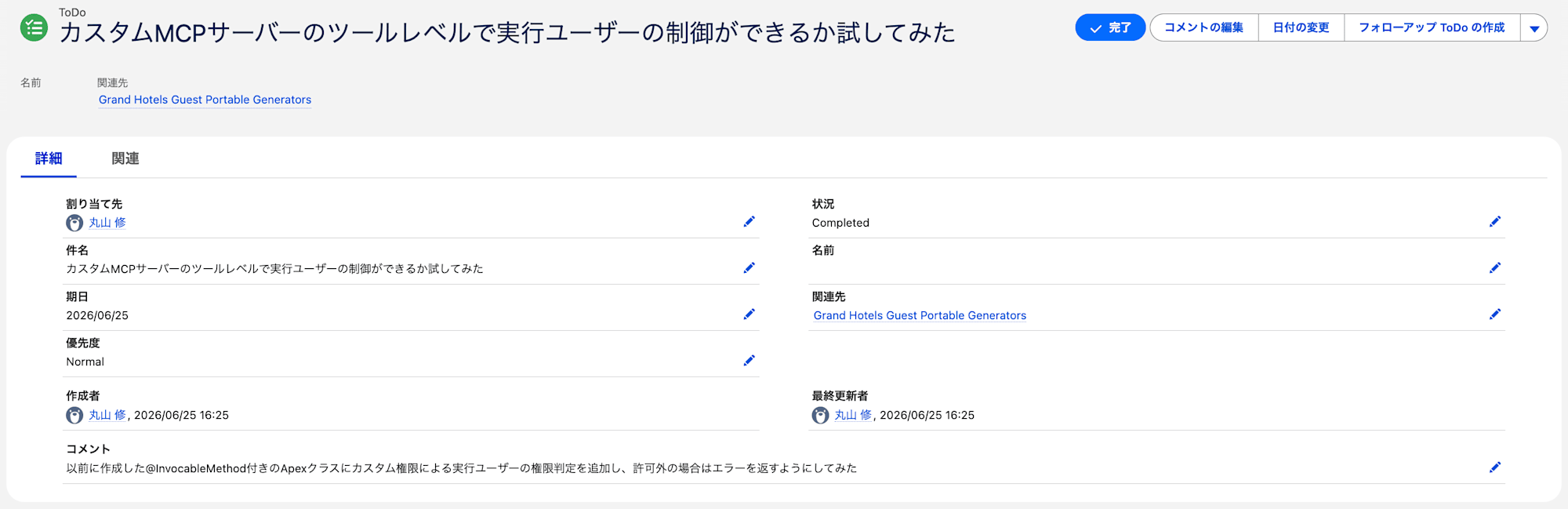The image size is (1568, 509).
Task: Open 丸山 修 link under 割り当て先
Action: point(107,223)
